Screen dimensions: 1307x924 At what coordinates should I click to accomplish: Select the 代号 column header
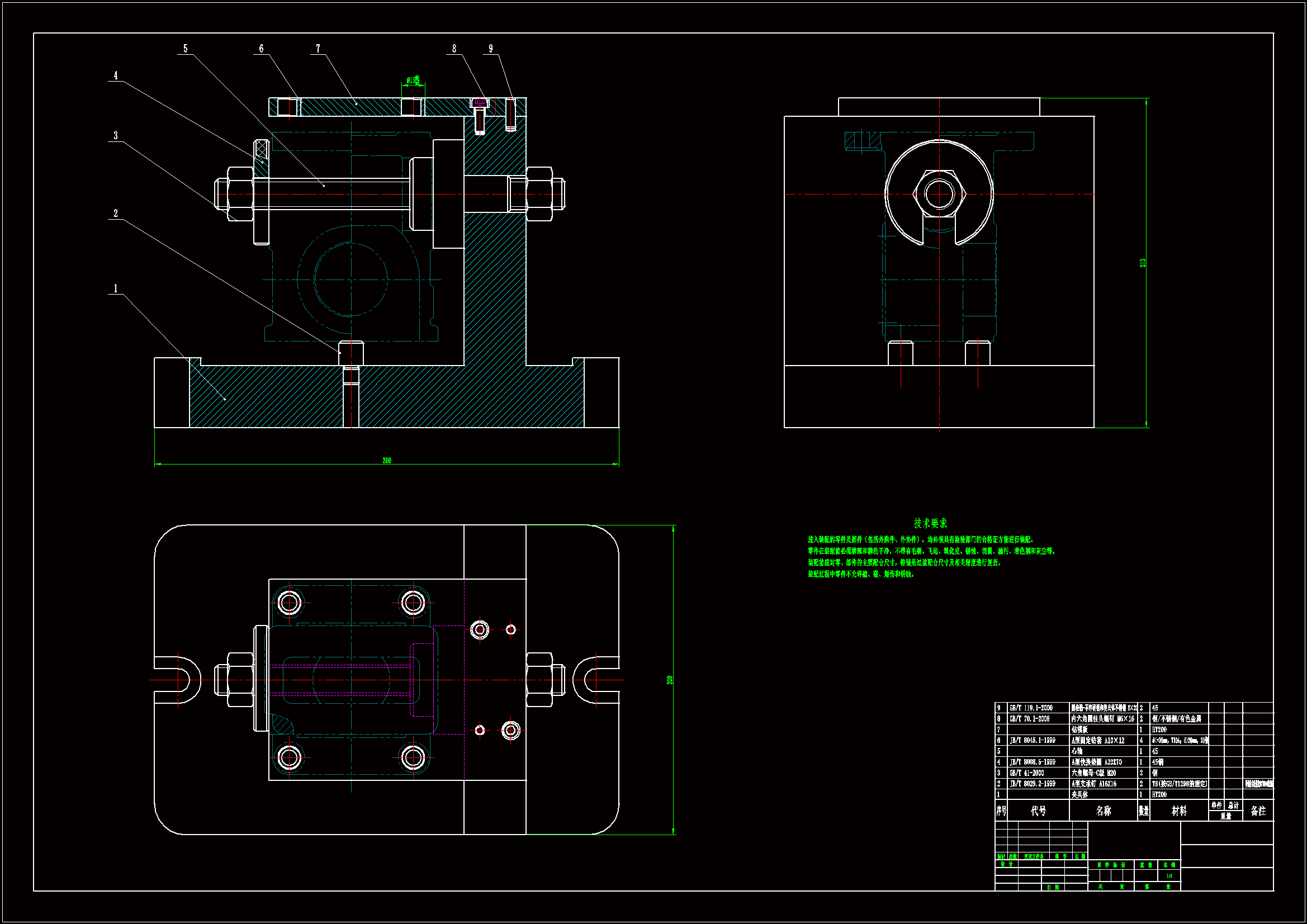coord(1038,811)
